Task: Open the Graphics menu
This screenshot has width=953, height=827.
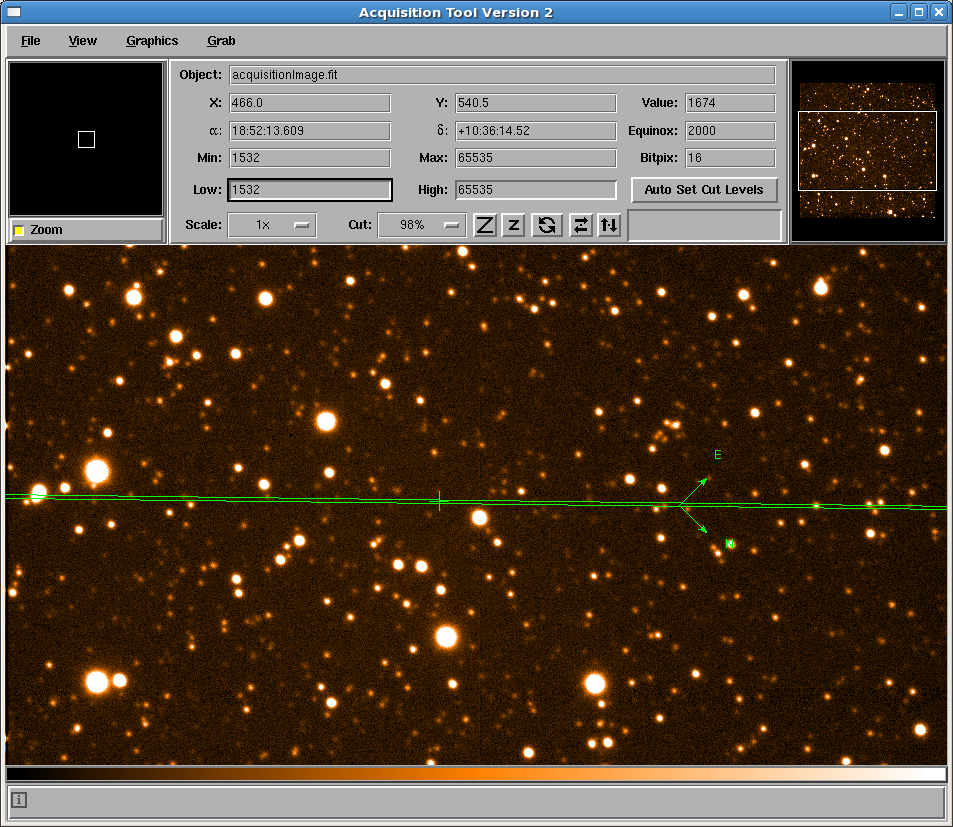Action: (x=152, y=41)
